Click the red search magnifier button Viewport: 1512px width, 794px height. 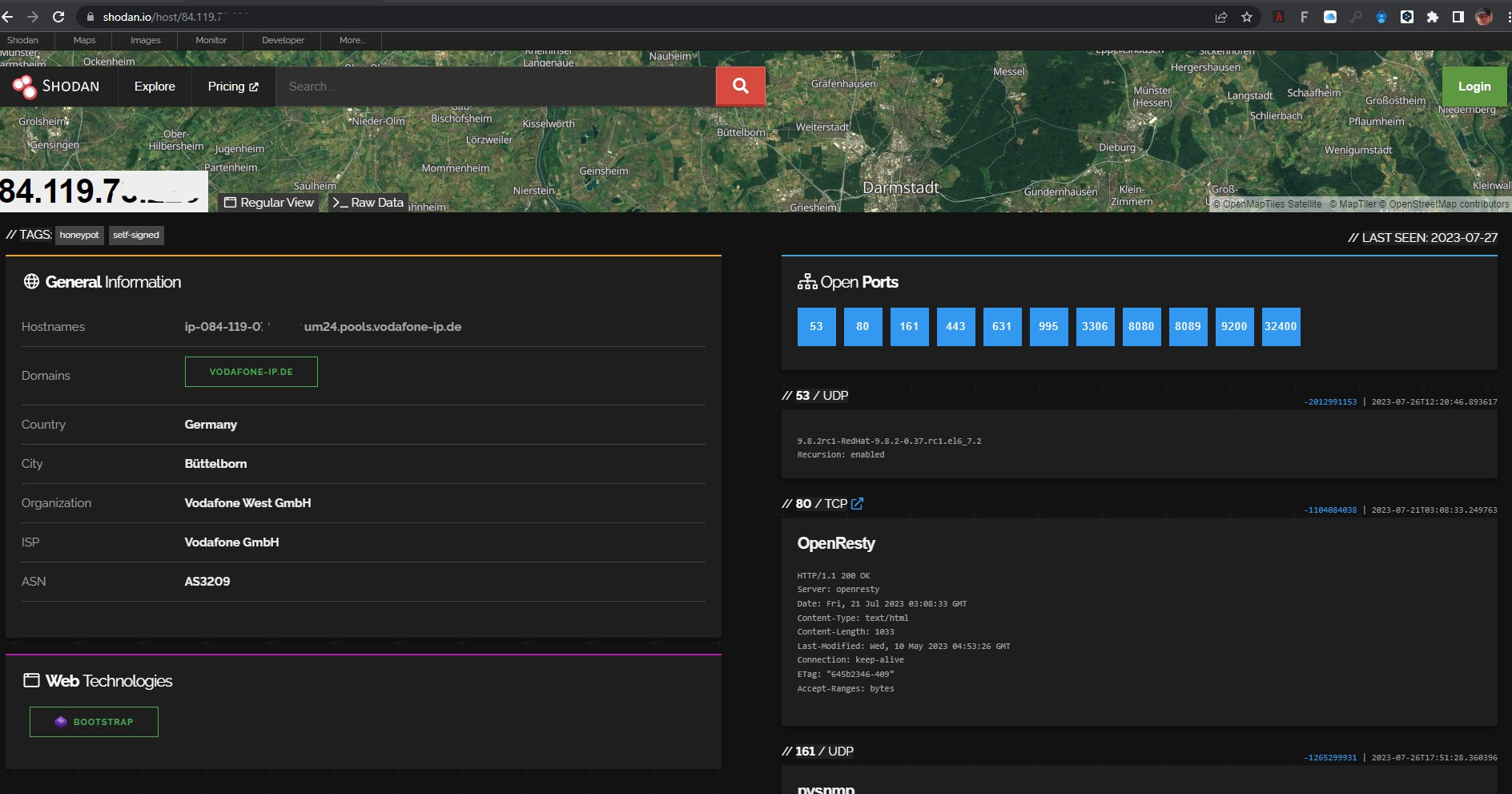pyautogui.click(x=741, y=86)
